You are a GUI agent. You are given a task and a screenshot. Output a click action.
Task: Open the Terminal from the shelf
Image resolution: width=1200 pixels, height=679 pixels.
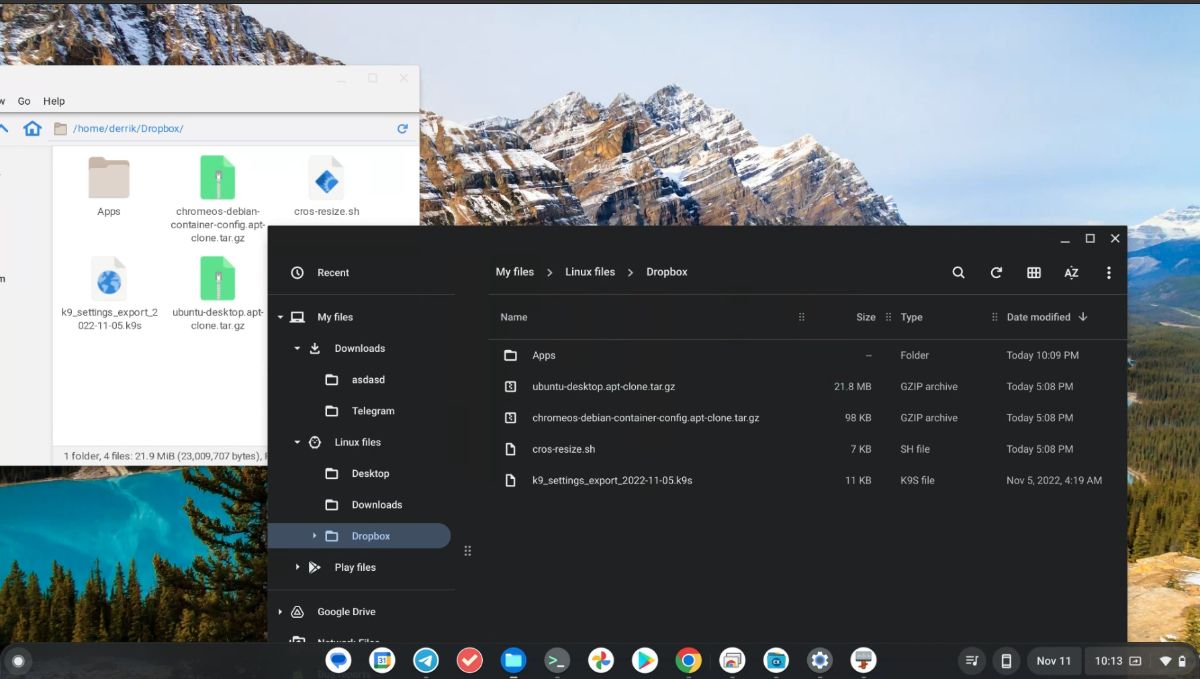coord(557,660)
